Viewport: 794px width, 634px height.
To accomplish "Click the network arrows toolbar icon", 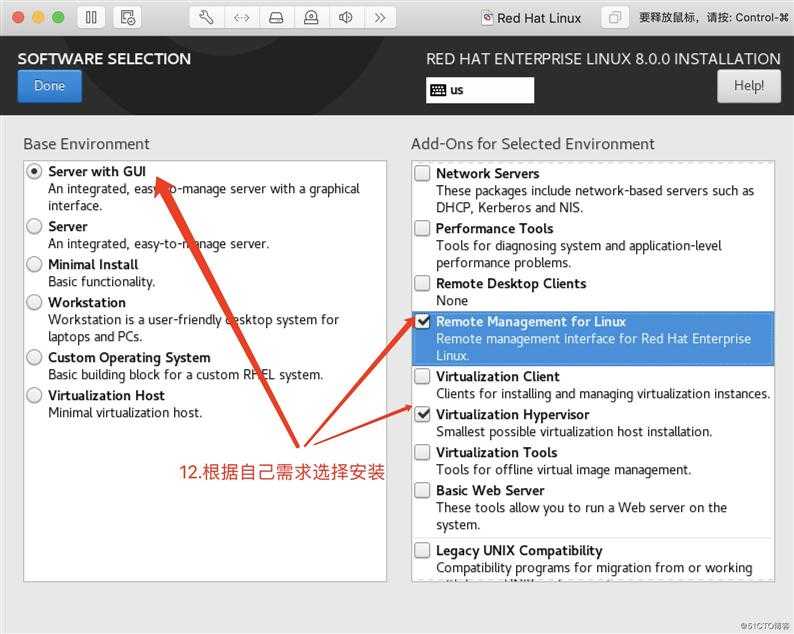I will pos(241,18).
